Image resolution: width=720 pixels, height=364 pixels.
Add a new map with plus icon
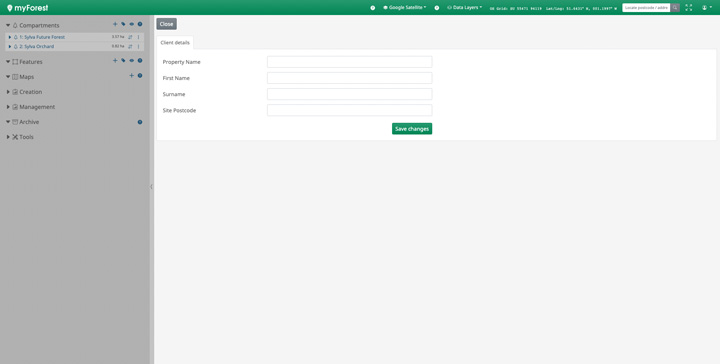click(131, 76)
